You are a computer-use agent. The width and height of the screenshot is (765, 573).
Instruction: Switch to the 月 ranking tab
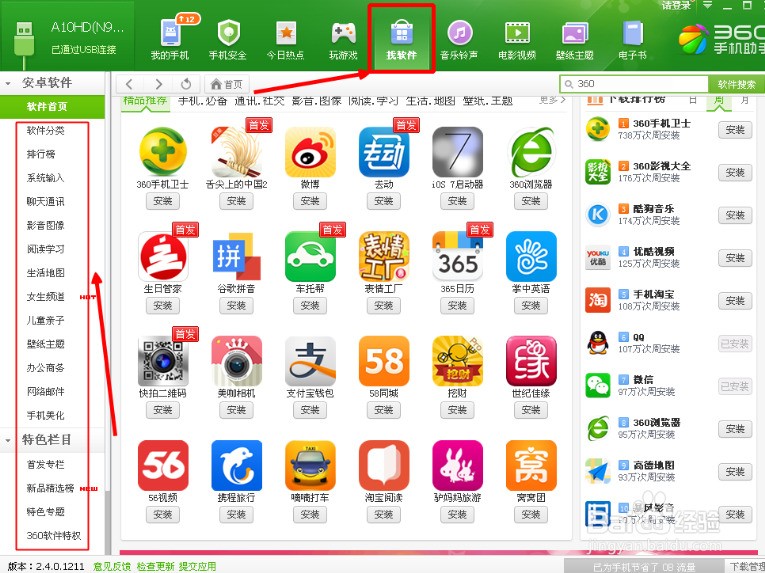[x=743, y=100]
